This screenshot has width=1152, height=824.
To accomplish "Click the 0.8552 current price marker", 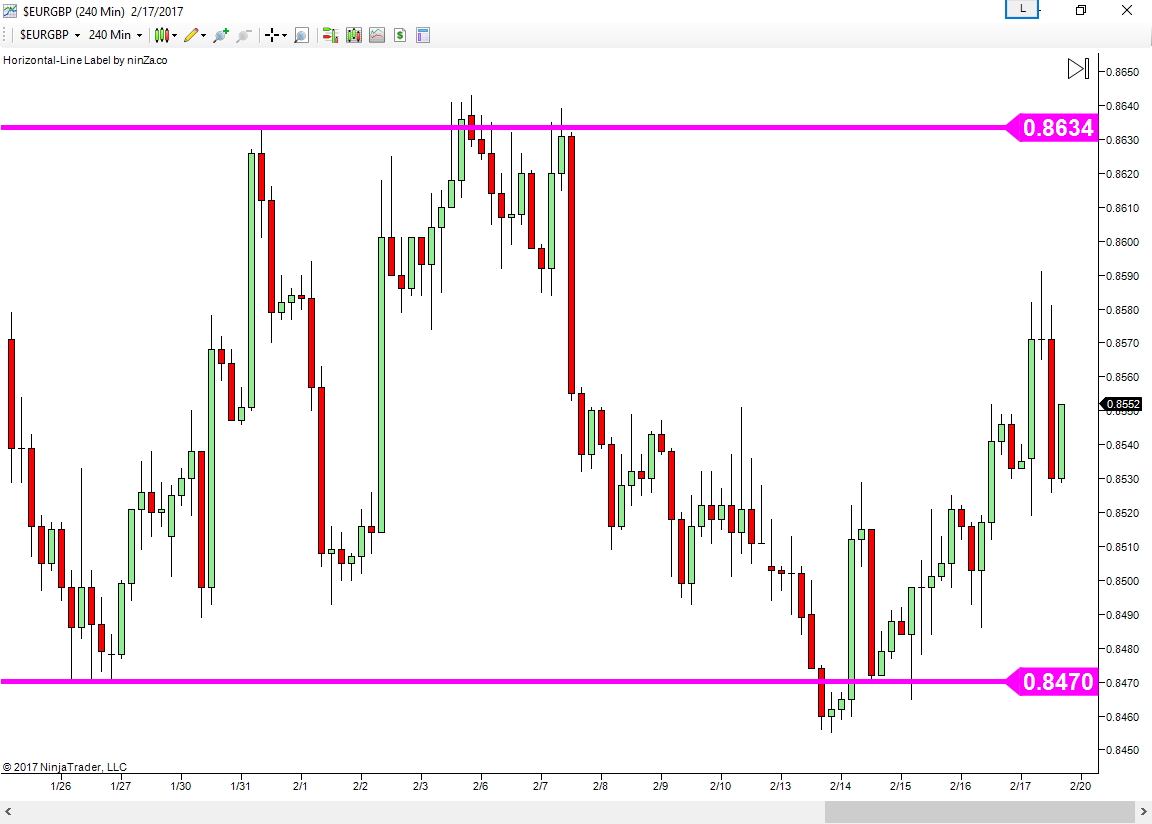I will point(1121,404).
